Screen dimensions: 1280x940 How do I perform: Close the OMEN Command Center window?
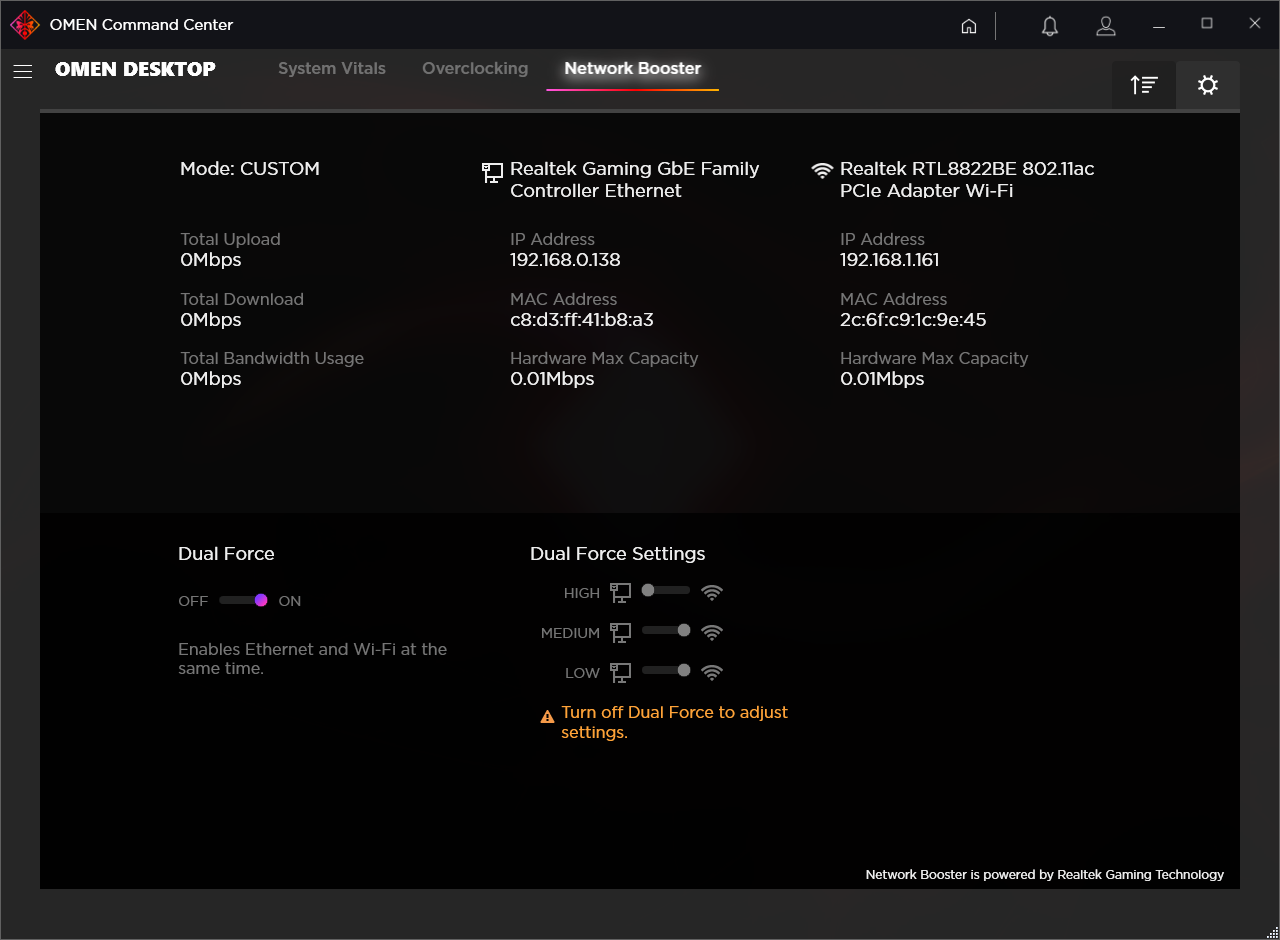point(1255,24)
